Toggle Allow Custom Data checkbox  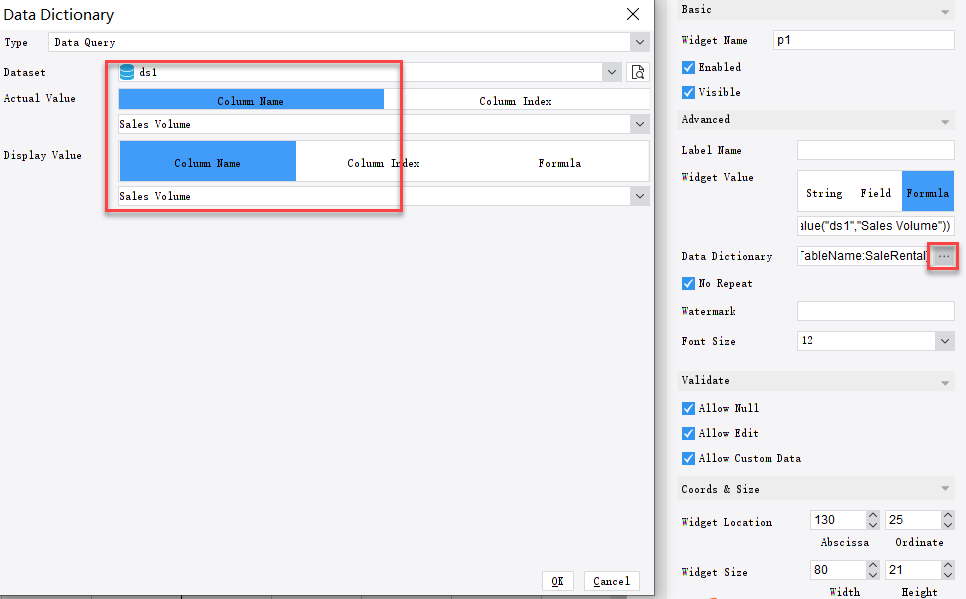[x=688, y=458]
